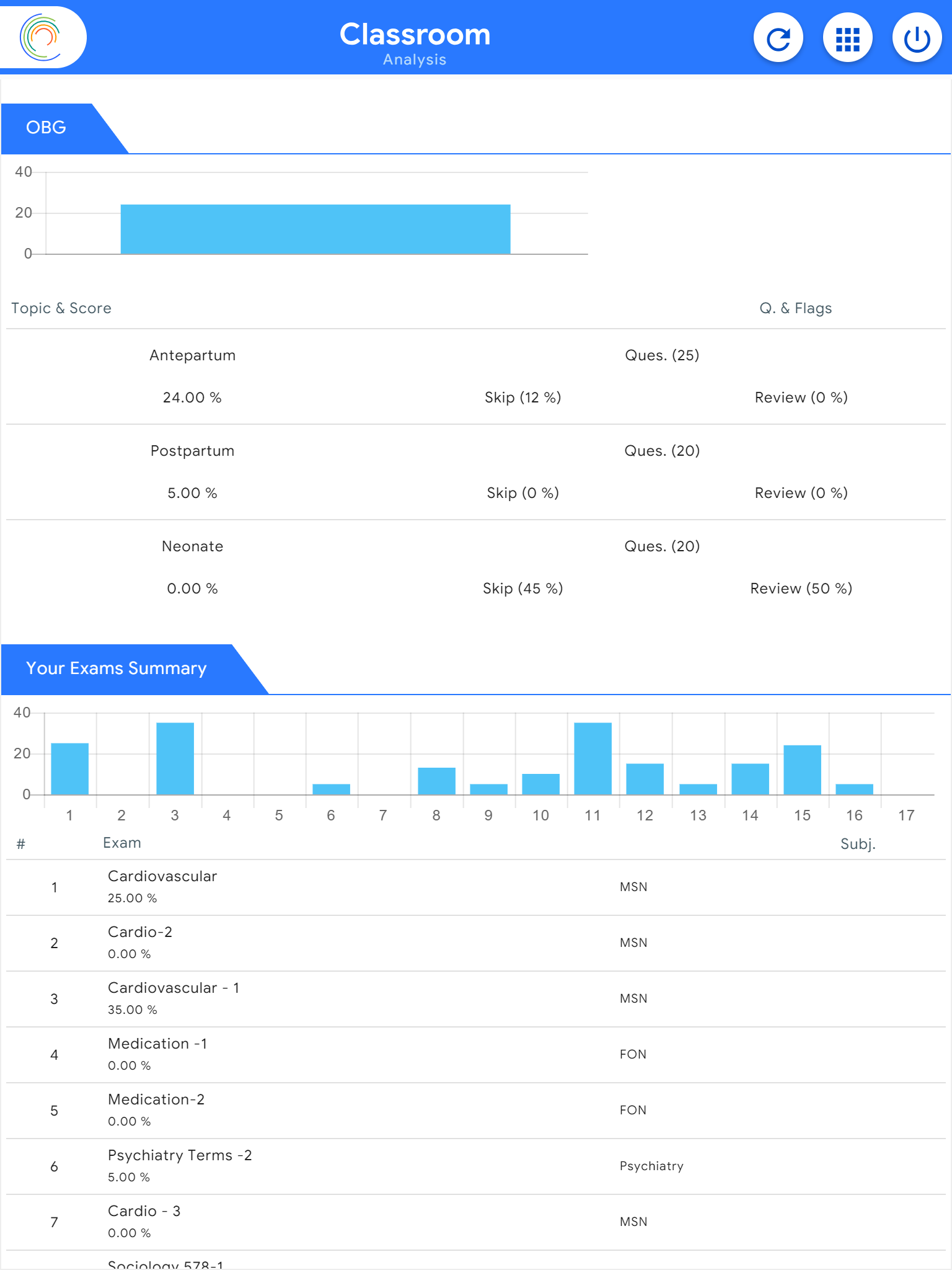
Task: Select the Cardiovascular - 1 exam
Action: (174, 988)
